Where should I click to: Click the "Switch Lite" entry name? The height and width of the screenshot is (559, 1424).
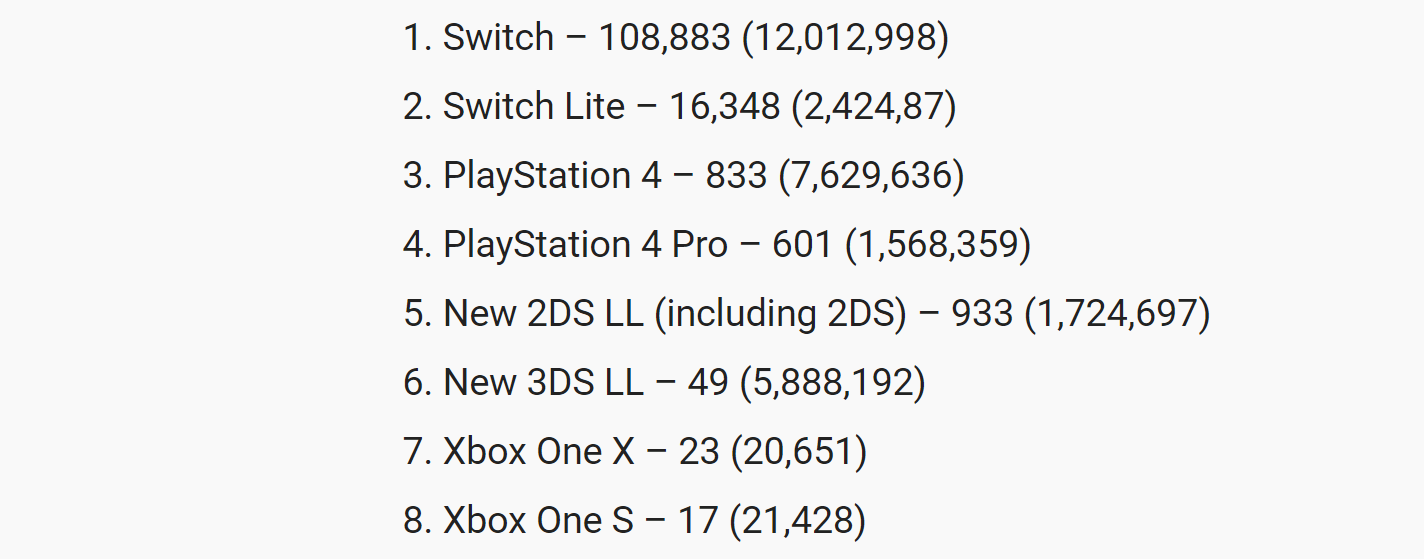coord(534,106)
